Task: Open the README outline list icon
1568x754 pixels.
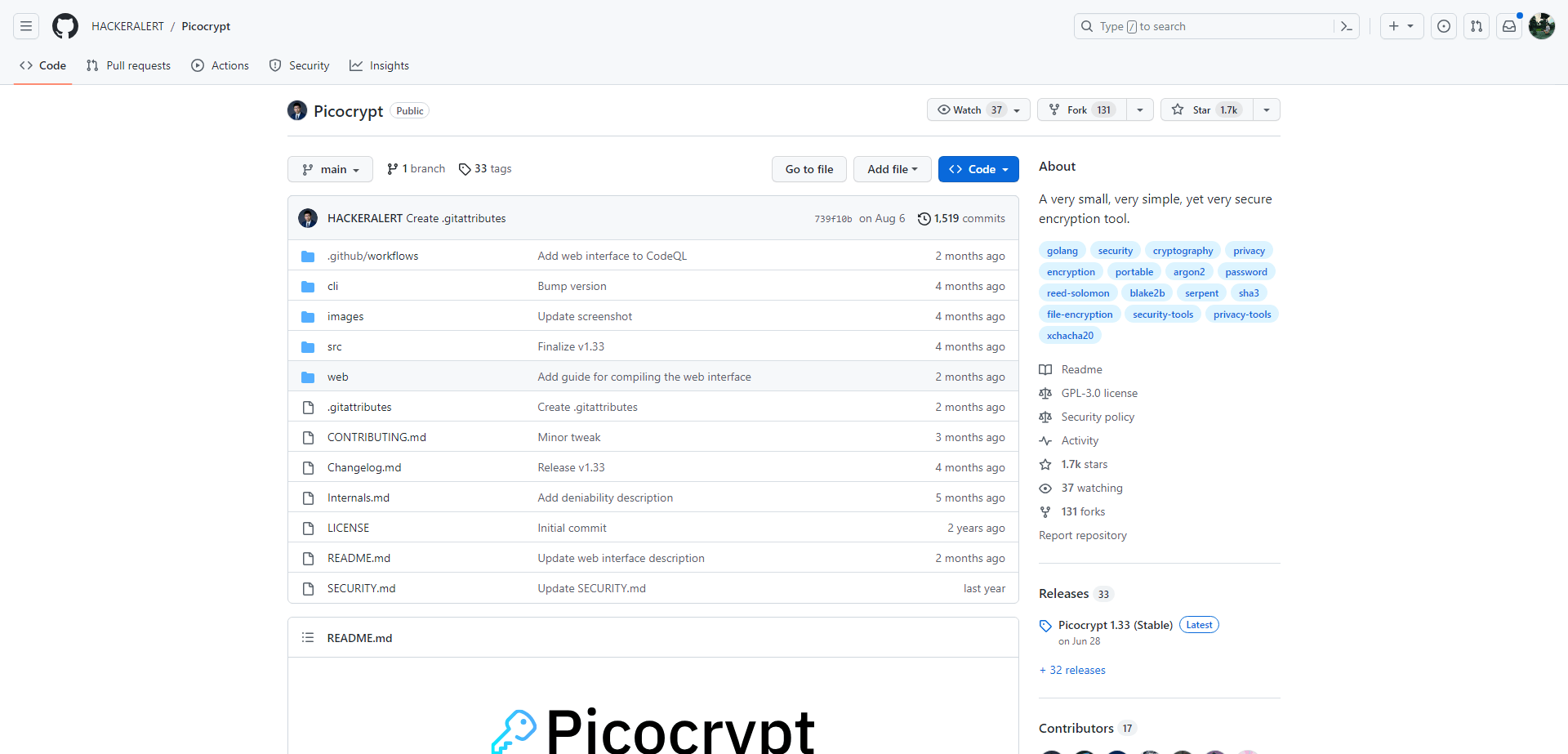Action: (308, 637)
